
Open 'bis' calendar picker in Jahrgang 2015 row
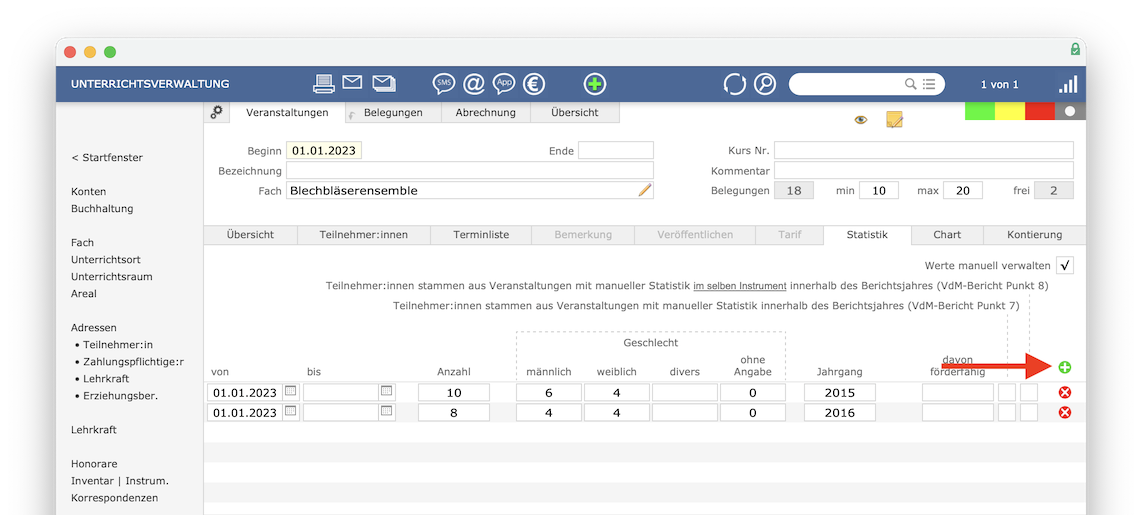tap(387, 391)
